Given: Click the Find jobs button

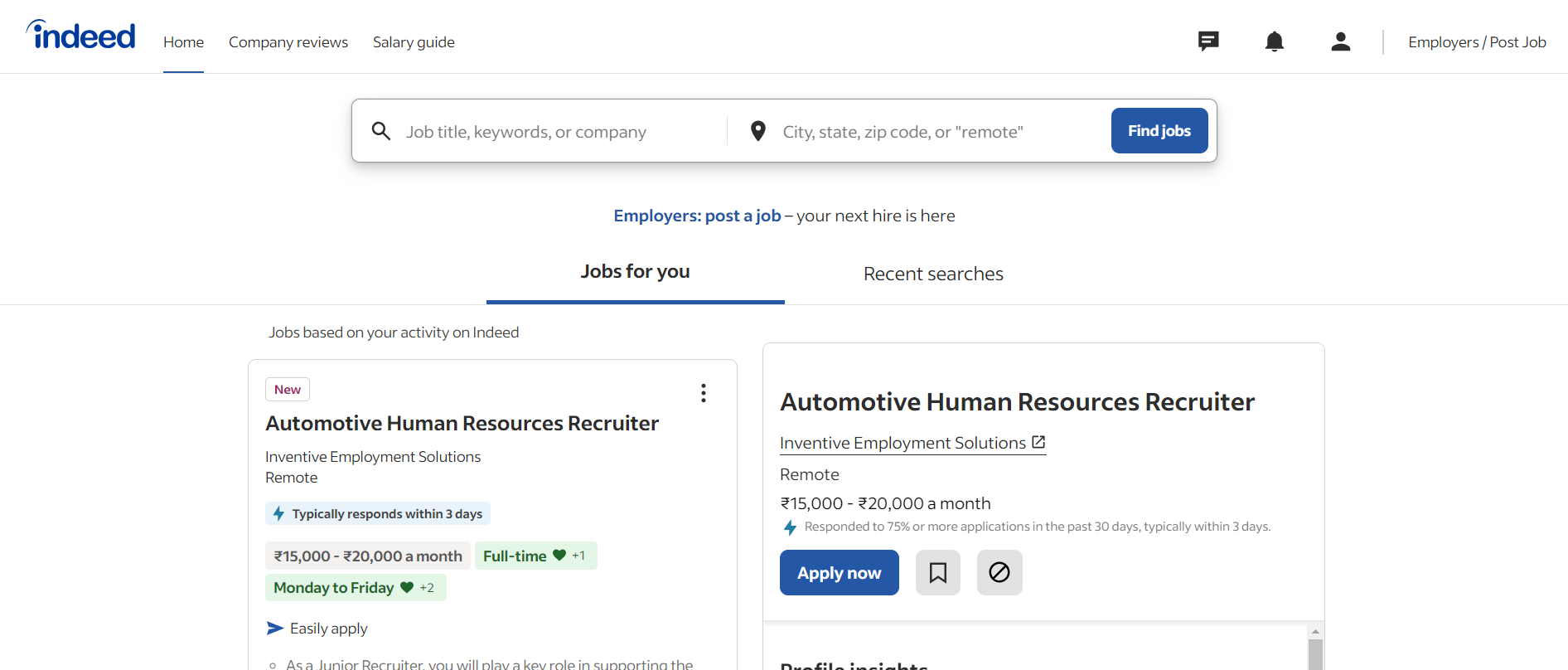Looking at the screenshot, I should 1159,131.
